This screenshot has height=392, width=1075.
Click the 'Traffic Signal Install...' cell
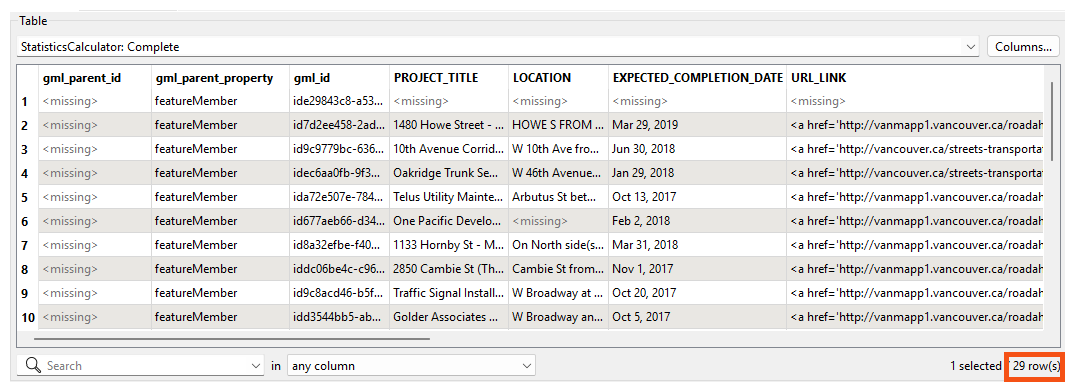449,293
